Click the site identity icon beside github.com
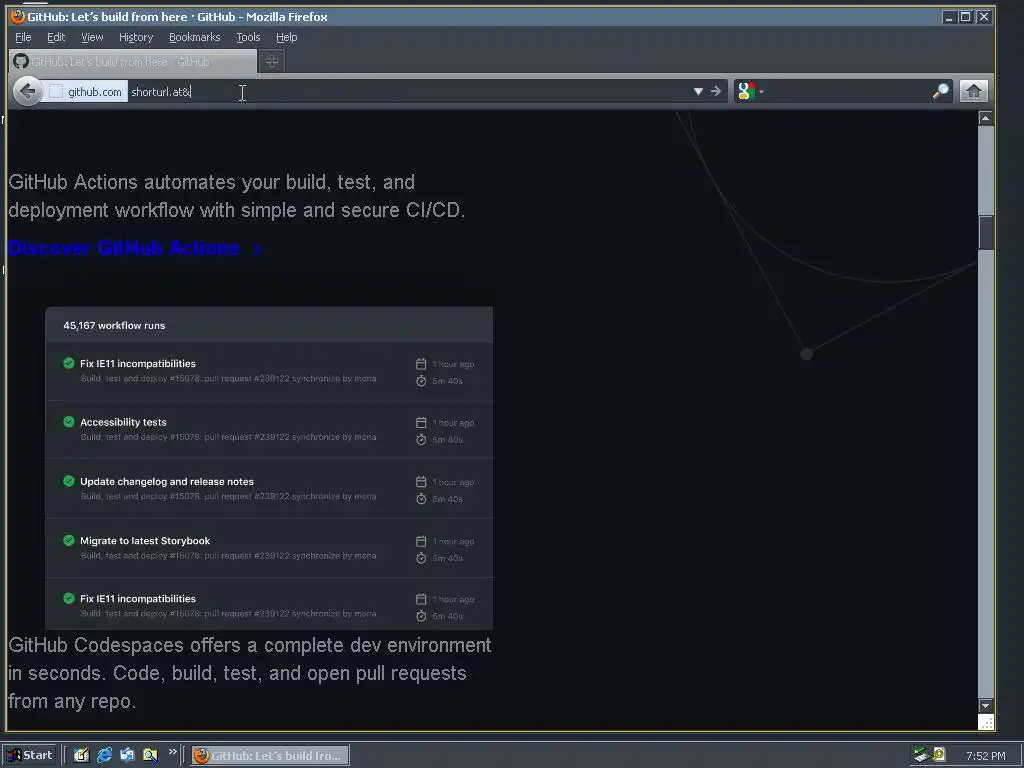 (x=56, y=91)
